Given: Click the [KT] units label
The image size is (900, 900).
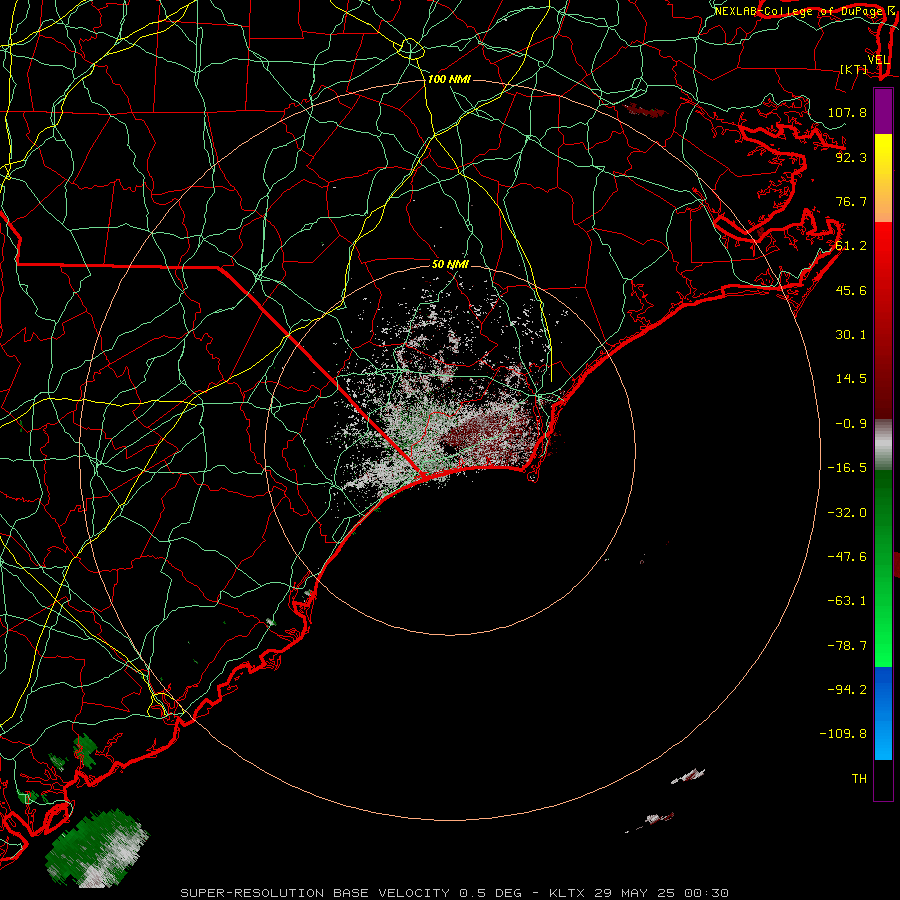Looking at the screenshot, I should [854, 69].
